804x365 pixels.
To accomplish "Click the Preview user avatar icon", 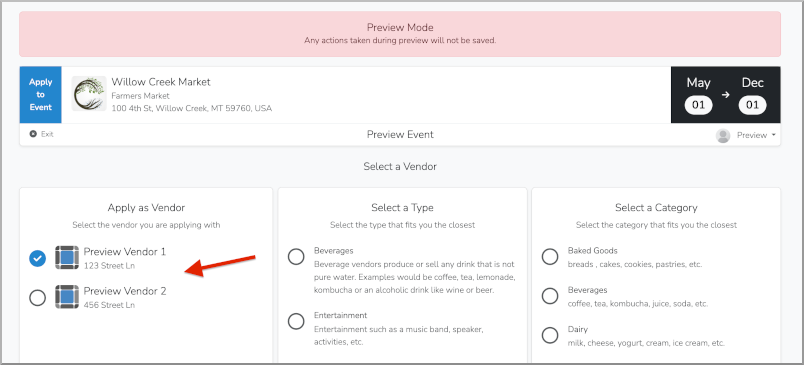I will [x=723, y=135].
